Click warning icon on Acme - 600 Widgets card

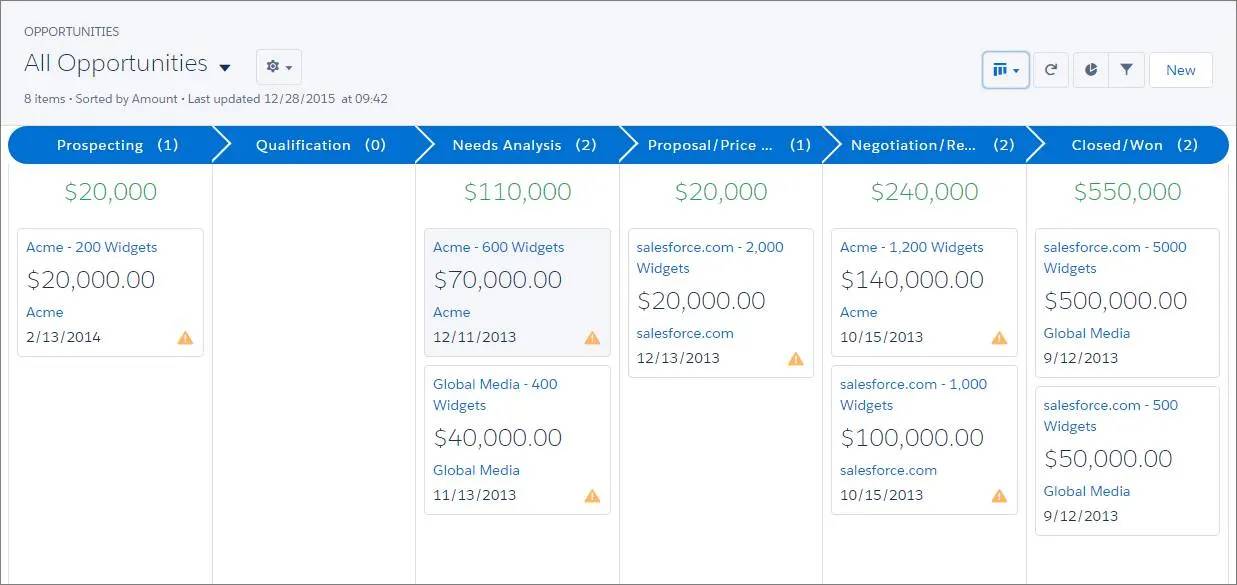(592, 337)
